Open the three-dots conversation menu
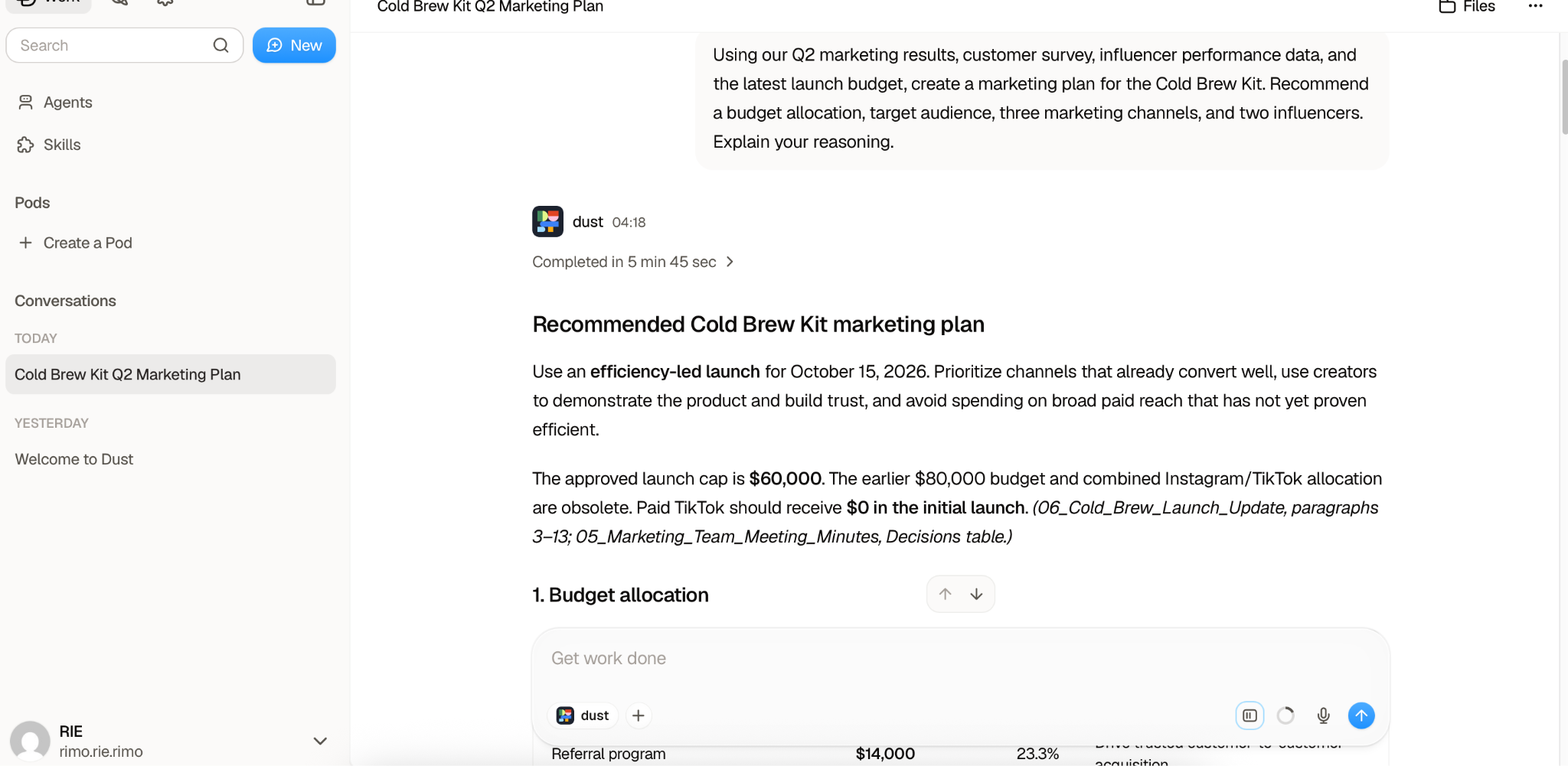 pyautogui.click(x=1535, y=7)
